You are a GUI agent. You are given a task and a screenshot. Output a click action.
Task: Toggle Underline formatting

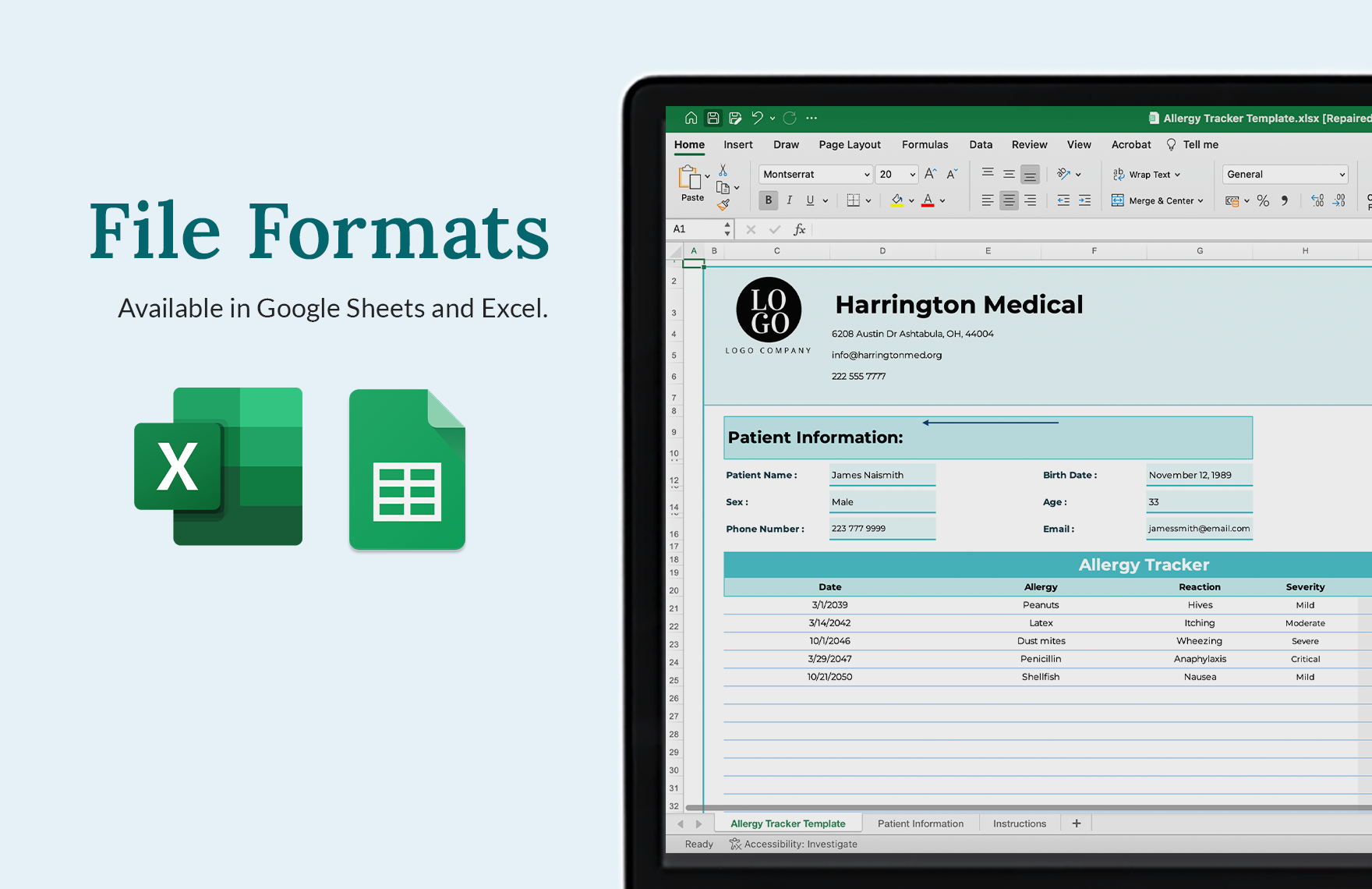coord(810,200)
